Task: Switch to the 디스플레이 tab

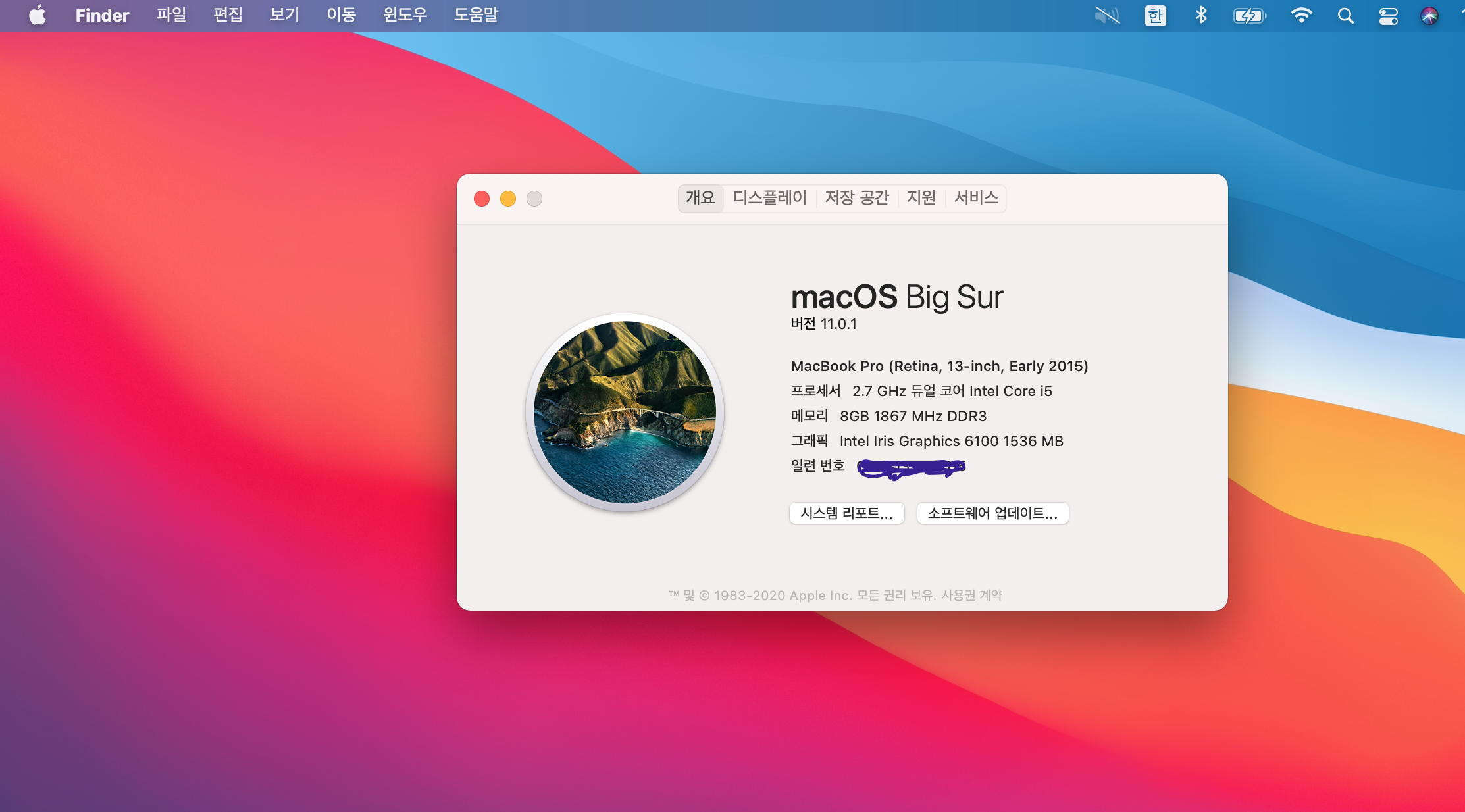Action: pos(769,198)
